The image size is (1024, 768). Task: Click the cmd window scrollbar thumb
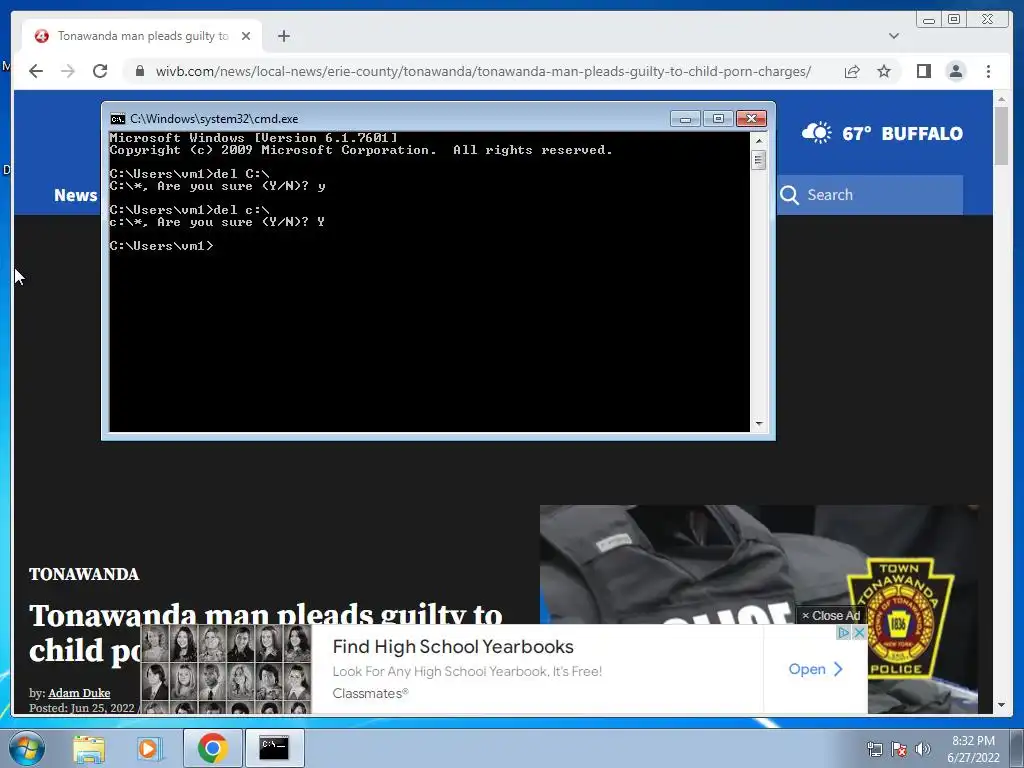pos(758,160)
